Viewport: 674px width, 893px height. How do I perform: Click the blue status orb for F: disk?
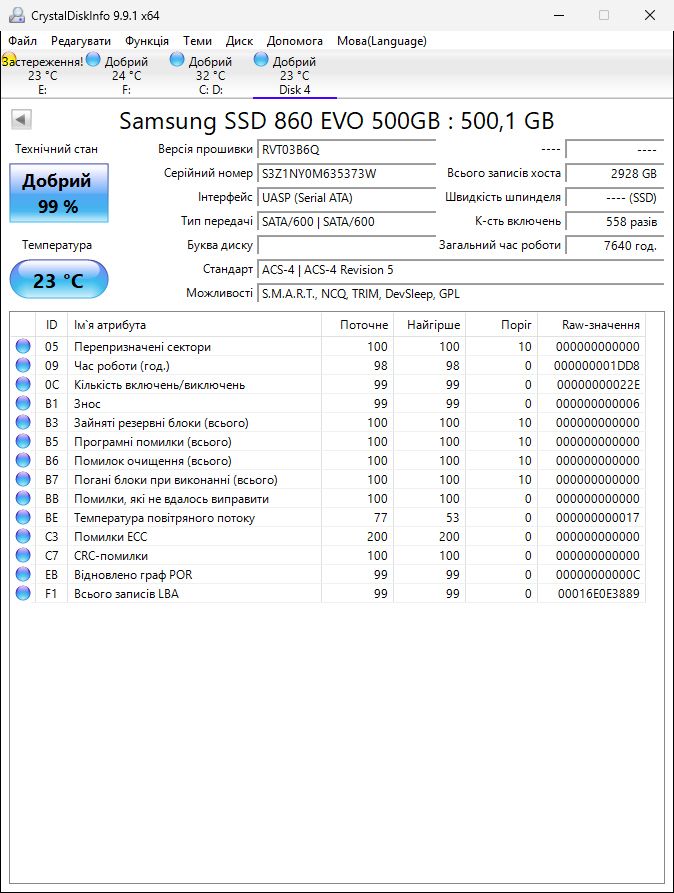point(93,59)
